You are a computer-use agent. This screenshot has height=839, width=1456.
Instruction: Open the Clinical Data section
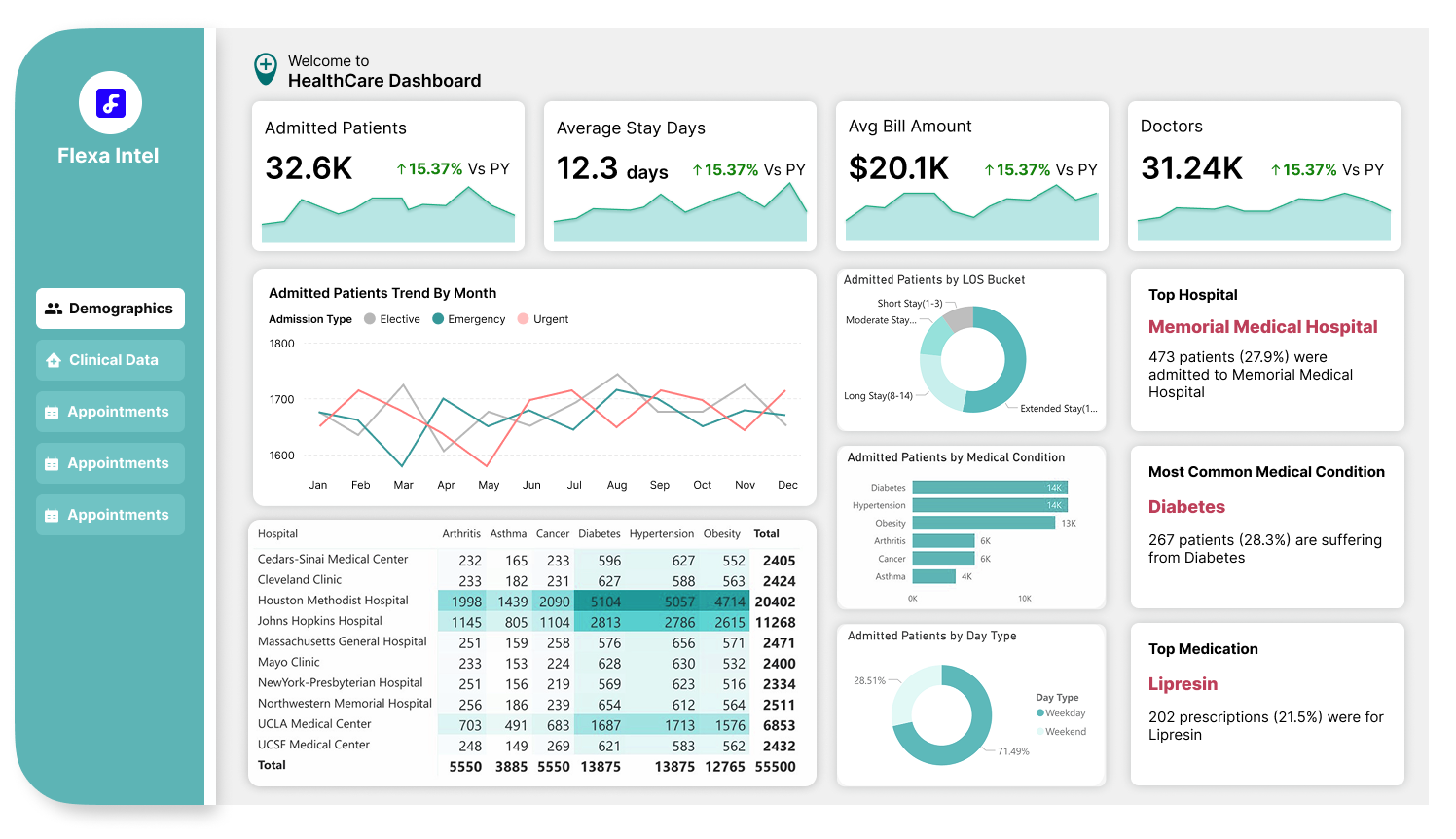[109, 360]
